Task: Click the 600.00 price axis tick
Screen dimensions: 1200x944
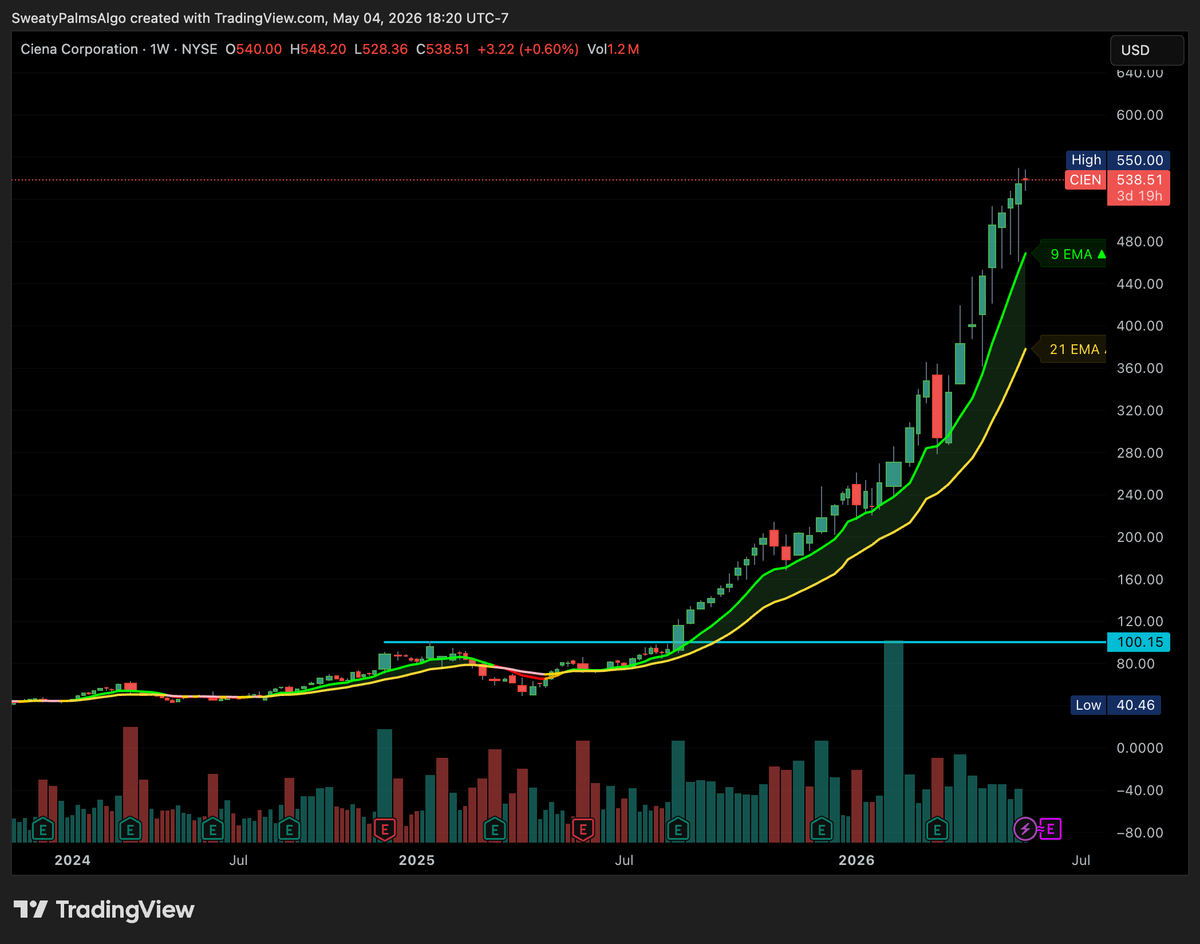Action: click(1139, 115)
